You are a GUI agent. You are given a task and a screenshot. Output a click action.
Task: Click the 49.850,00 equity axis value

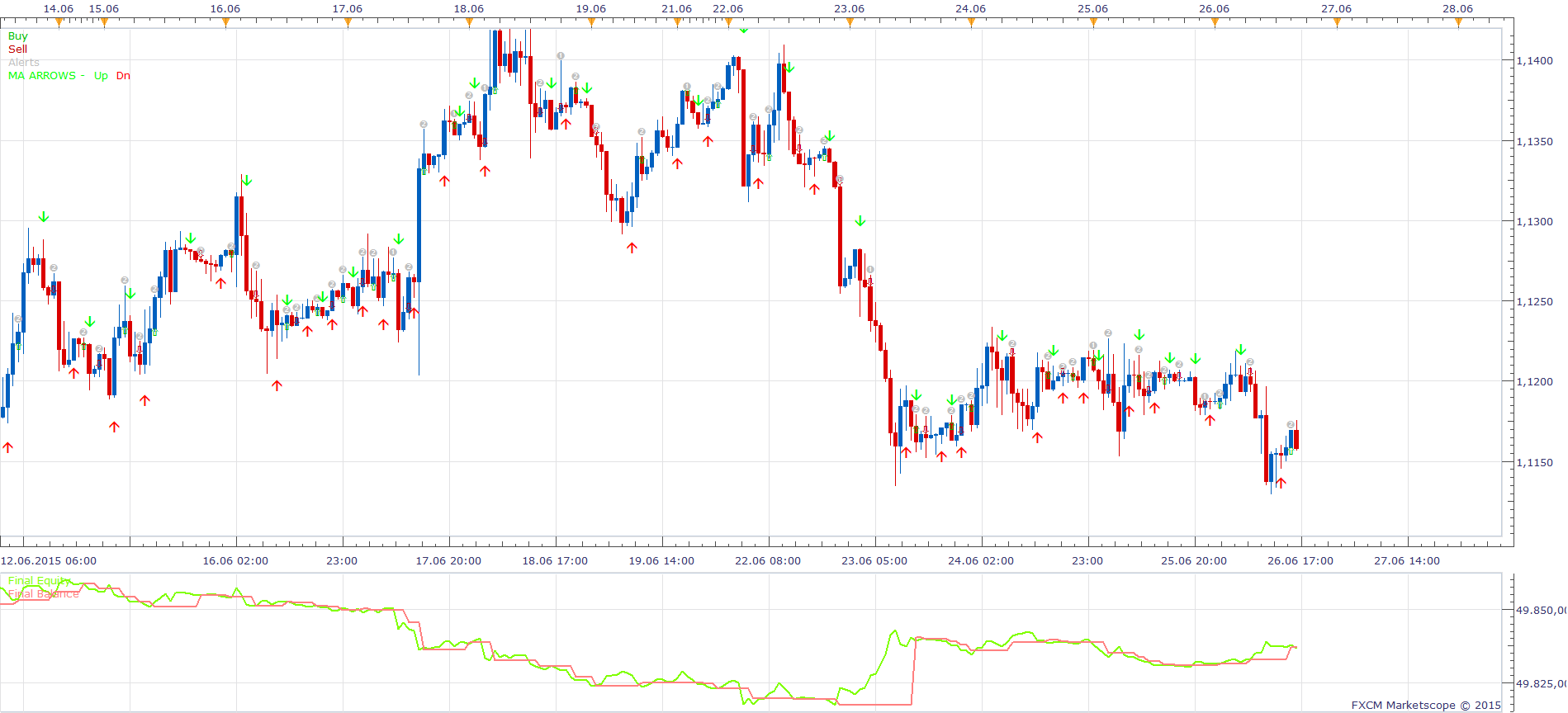point(1541,611)
